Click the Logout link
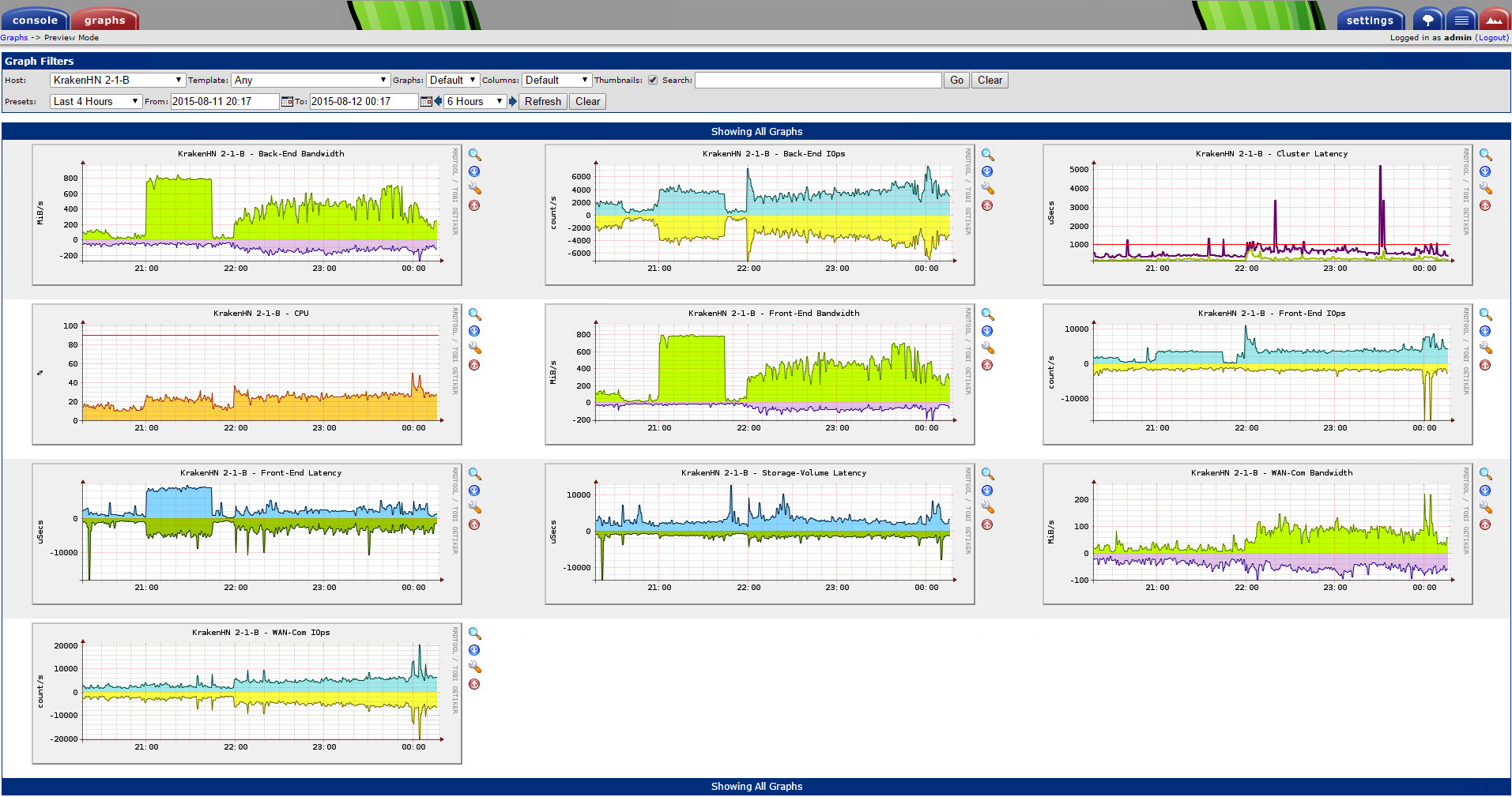Screen dimensions: 1512x797 tap(1492, 38)
